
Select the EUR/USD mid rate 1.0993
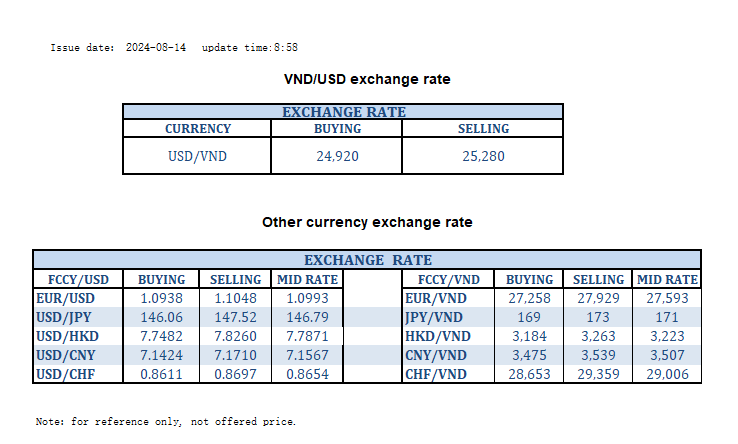309,298
